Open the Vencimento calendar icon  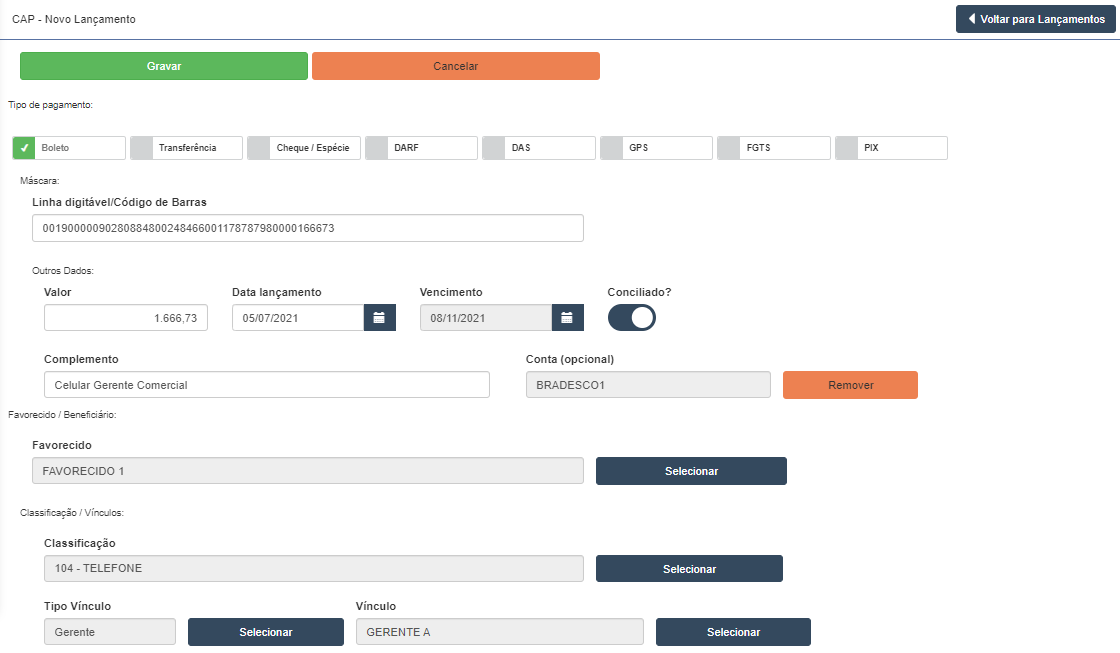click(567, 318)
